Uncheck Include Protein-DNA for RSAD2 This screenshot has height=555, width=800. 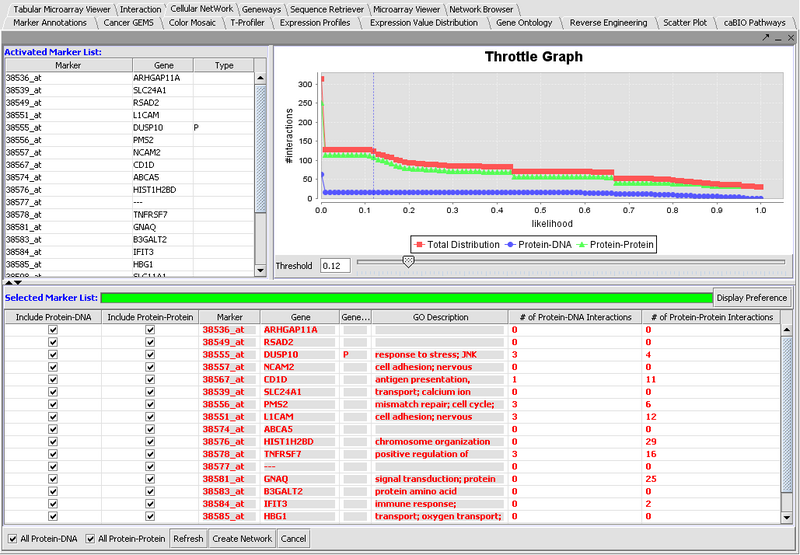click(53, 342)
